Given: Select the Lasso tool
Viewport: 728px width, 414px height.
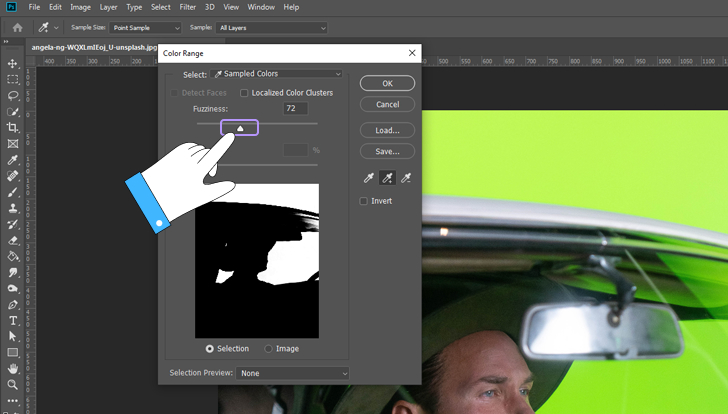Looking at the screenshot, I should [13, 96].
